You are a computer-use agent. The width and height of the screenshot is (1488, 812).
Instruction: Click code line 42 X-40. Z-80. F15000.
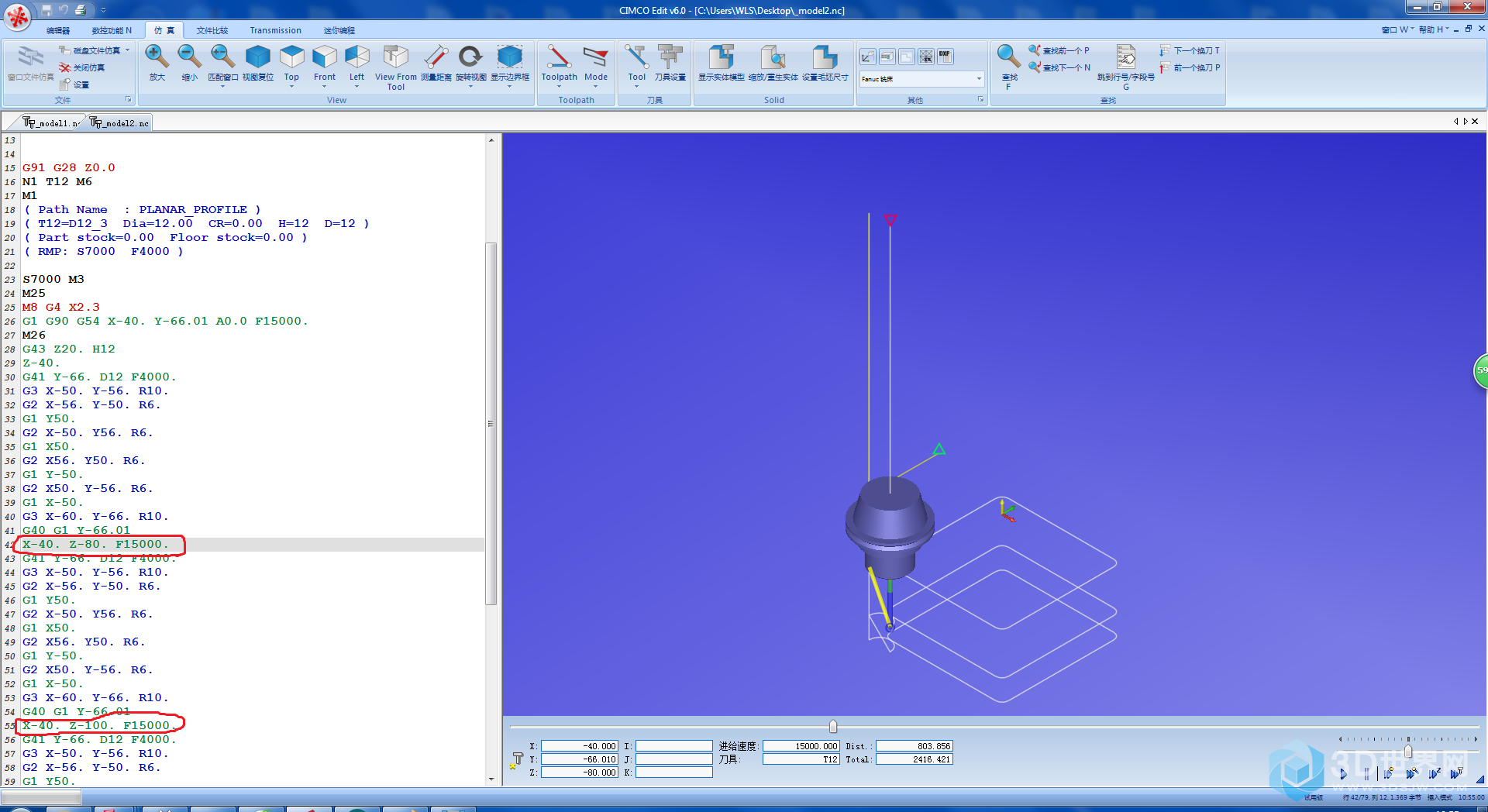(95, 544)
